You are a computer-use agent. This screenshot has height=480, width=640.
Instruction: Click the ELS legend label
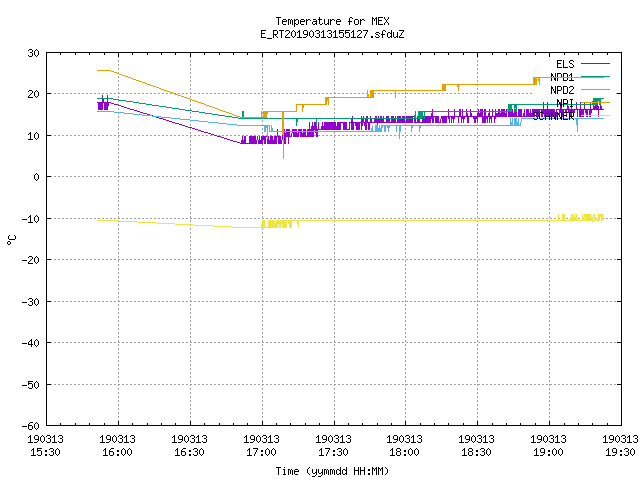pos(565,64)
